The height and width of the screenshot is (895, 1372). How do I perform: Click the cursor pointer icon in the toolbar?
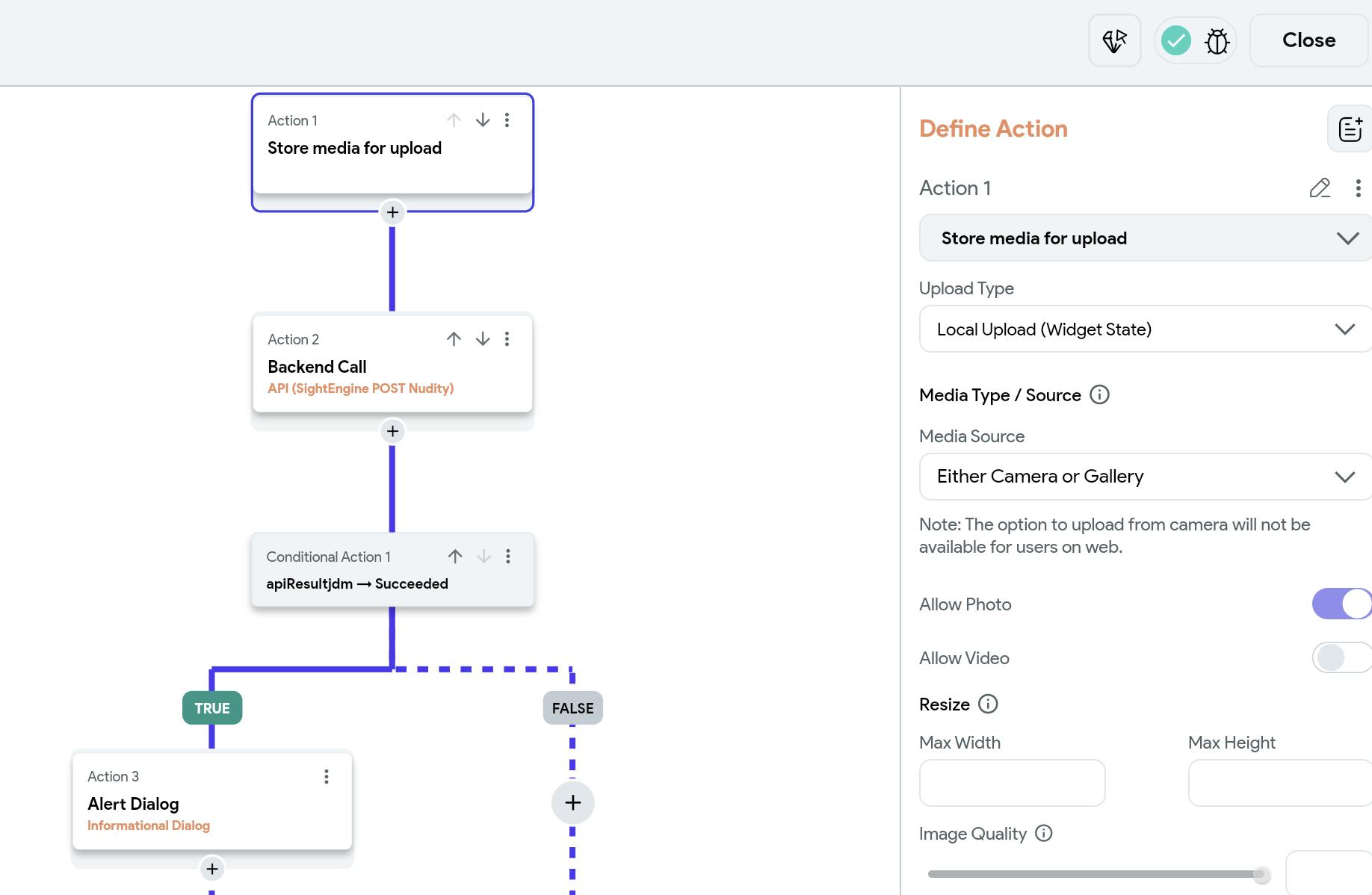click(1114, 40)
